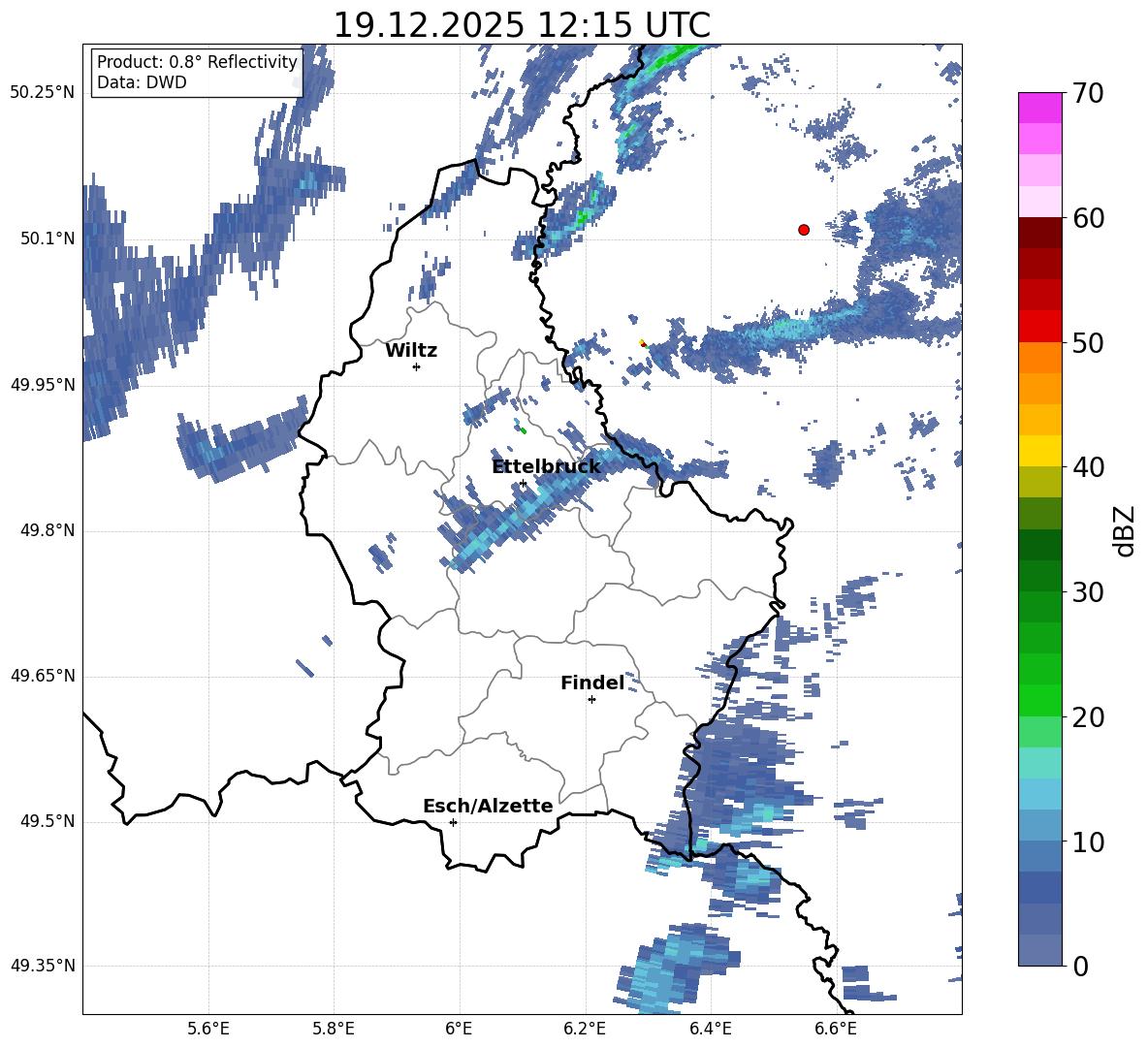
Task: Click the 49.65°N latitude label
Action: (43, 676)
